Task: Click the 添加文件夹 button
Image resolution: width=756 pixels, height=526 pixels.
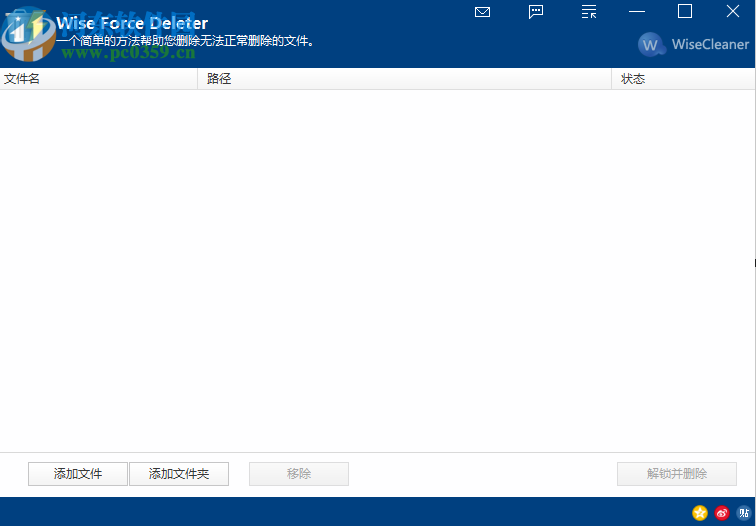Action: (179, 474)
